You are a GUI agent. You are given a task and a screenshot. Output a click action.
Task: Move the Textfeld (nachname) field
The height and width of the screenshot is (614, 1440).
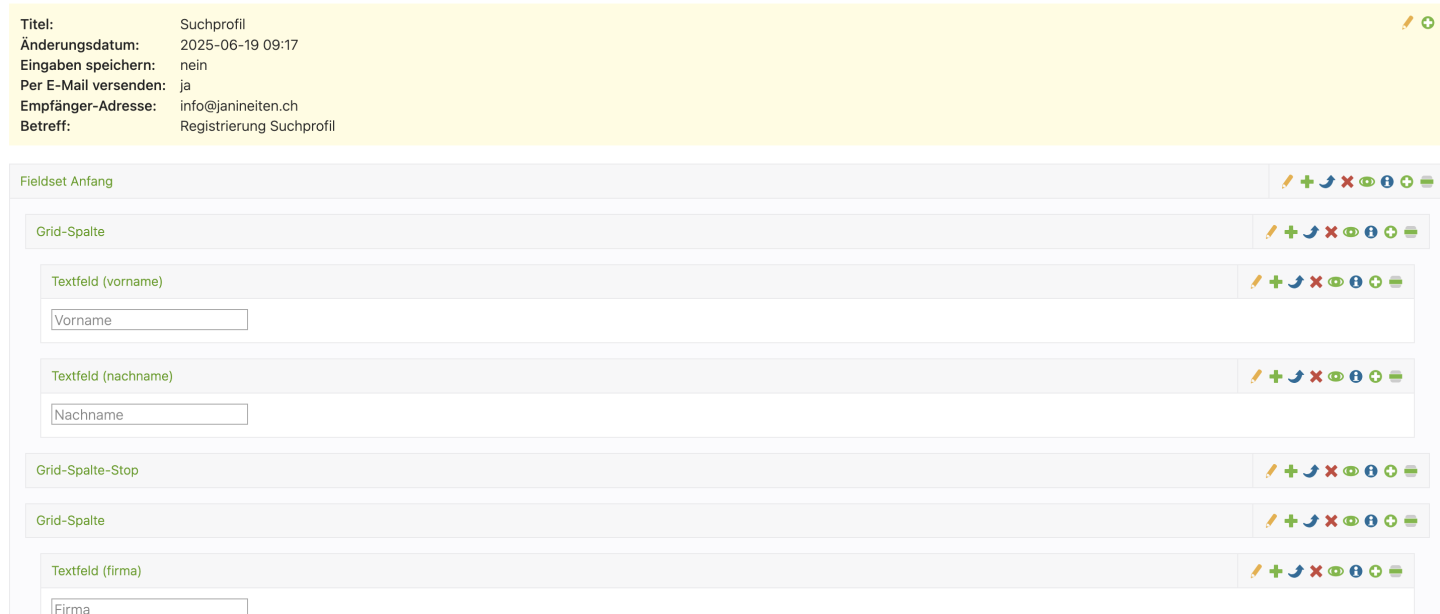[x=1295, y=377]
